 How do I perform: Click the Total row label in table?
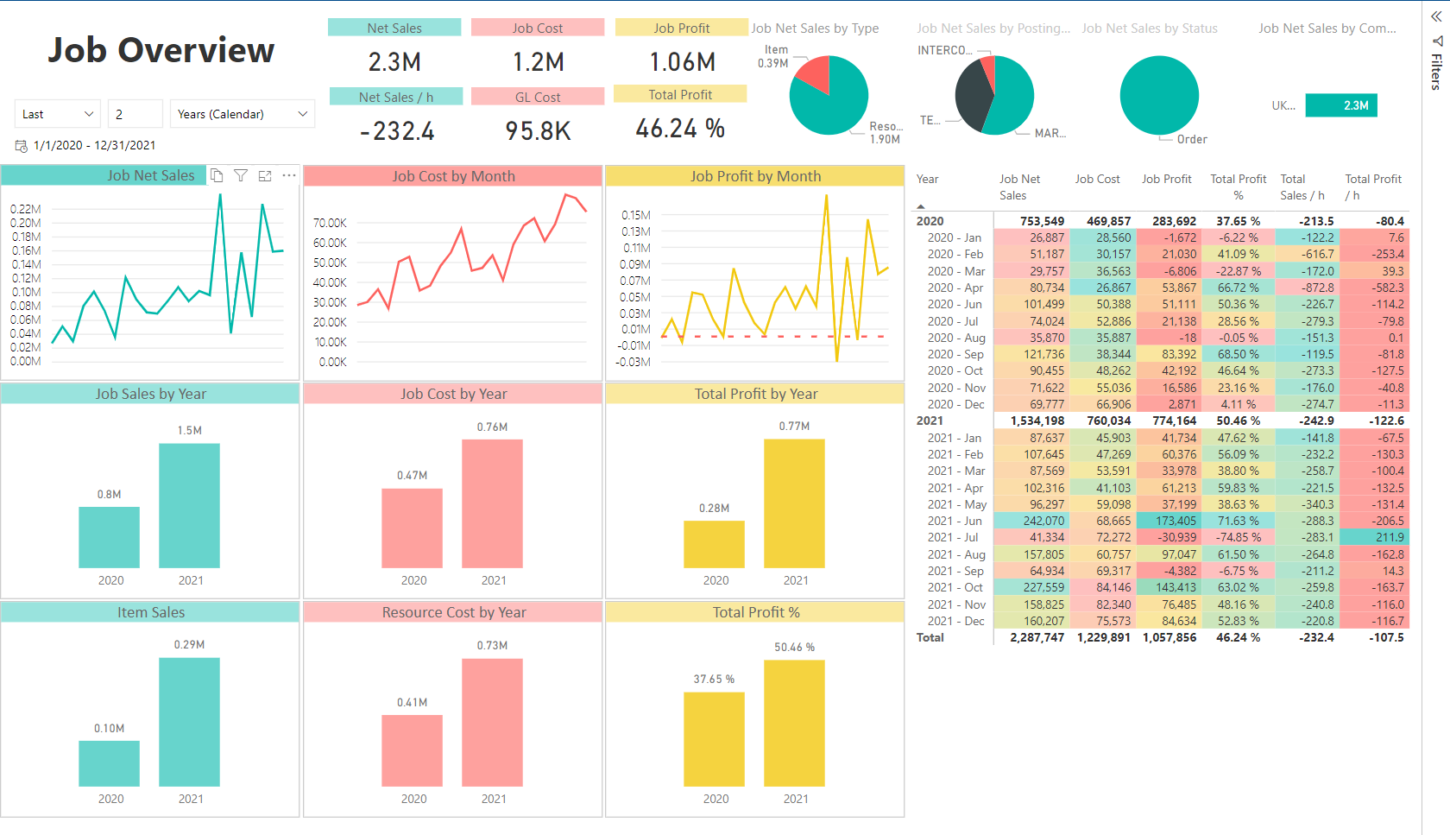(930, 637)
